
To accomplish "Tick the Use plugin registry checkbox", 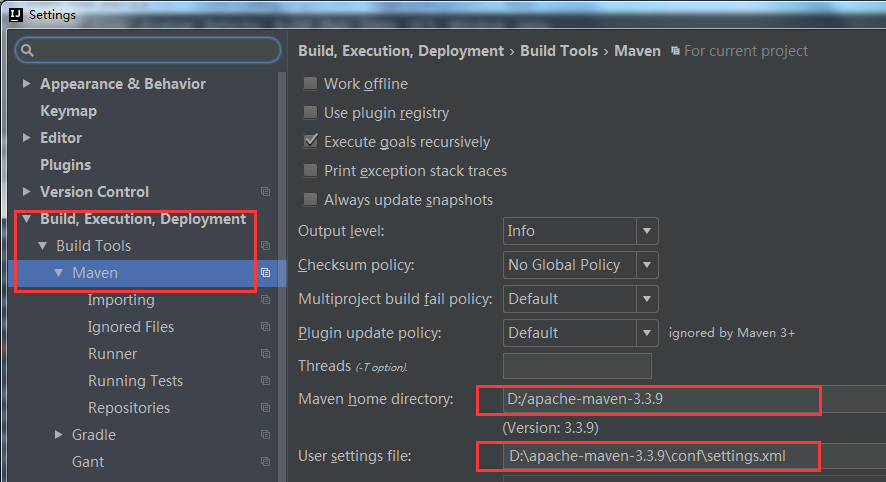I will click(x=310, y=113).
